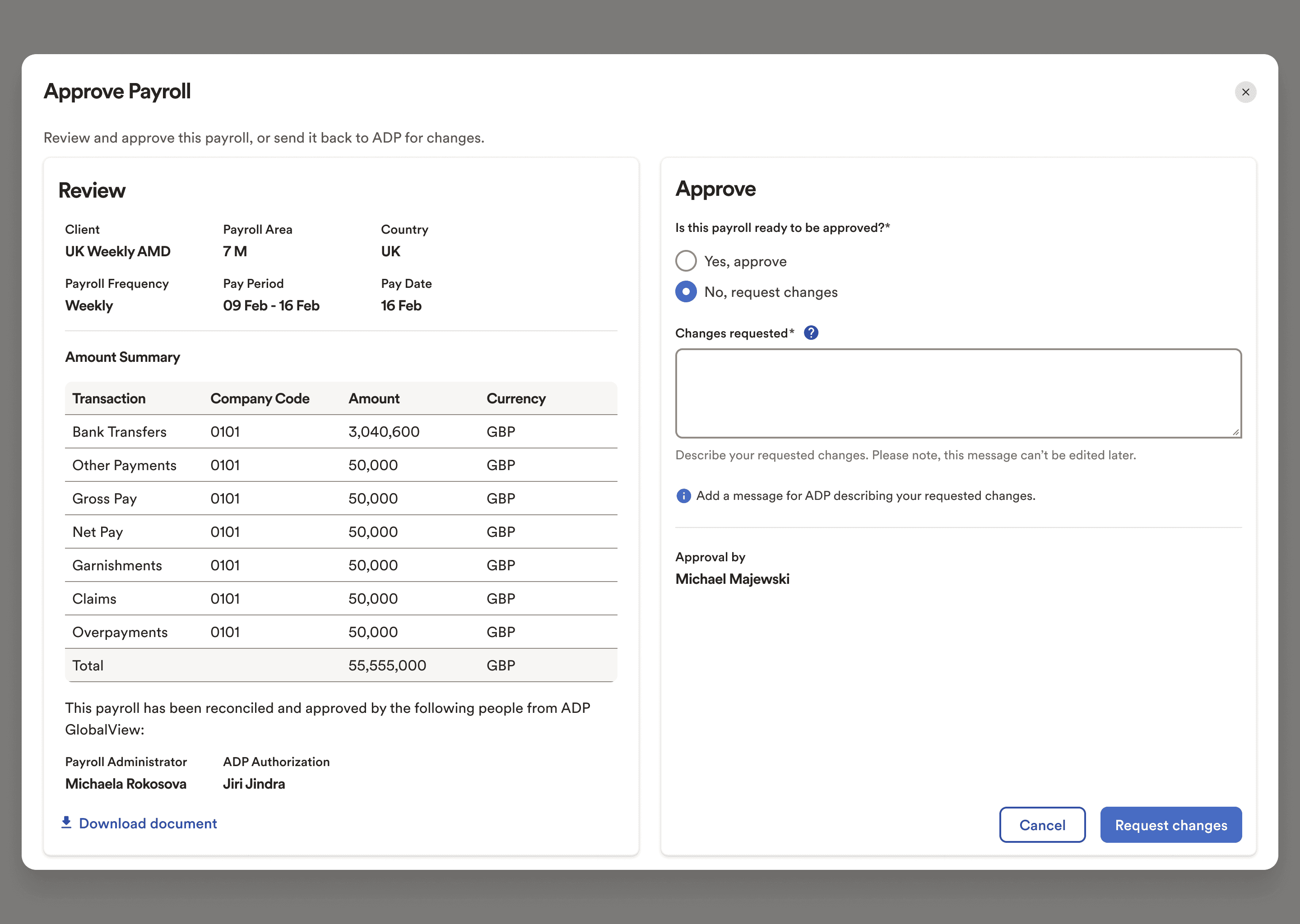Click into the Changes requested text area
This screenshot has height=924, width=1300.
pyautogui.click(x=957, y=393)
